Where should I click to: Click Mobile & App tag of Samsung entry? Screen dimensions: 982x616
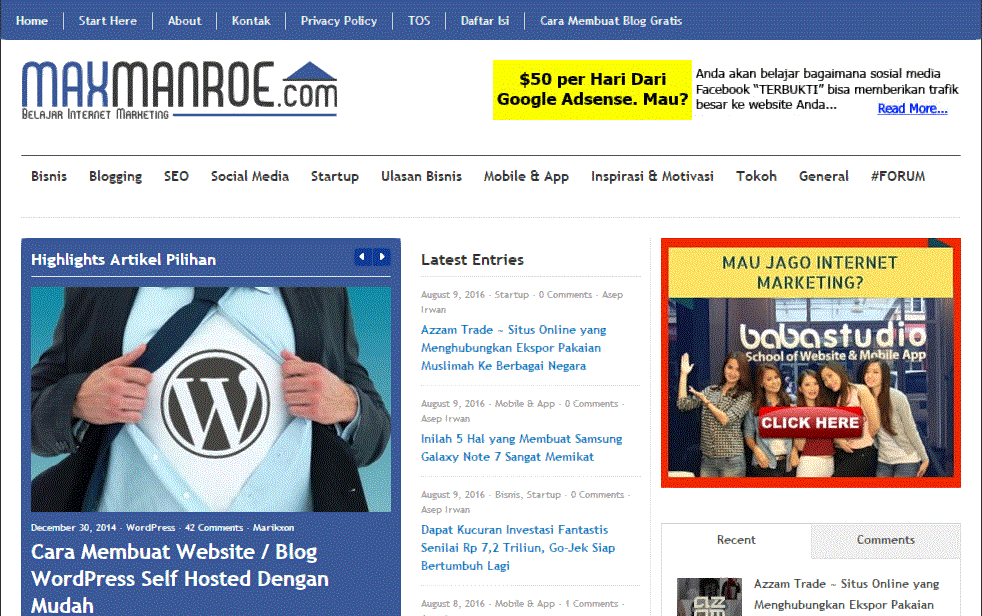(525, 404)
